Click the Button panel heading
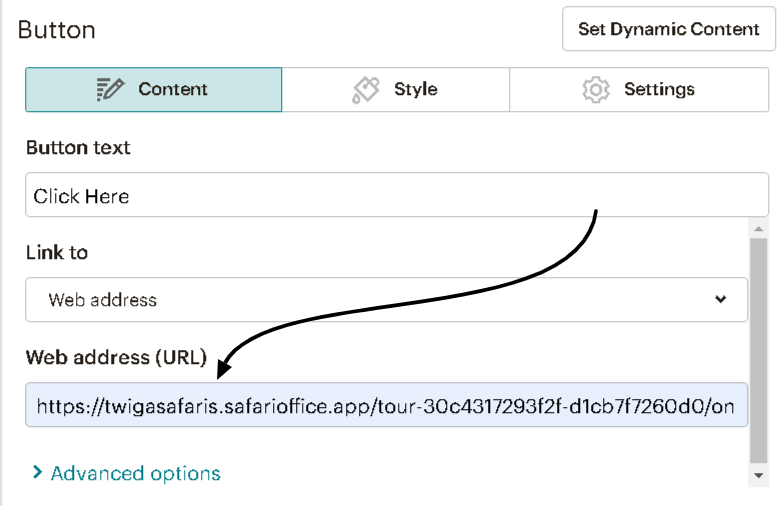This screenshot has height=506, width=783. pos(57,30)
